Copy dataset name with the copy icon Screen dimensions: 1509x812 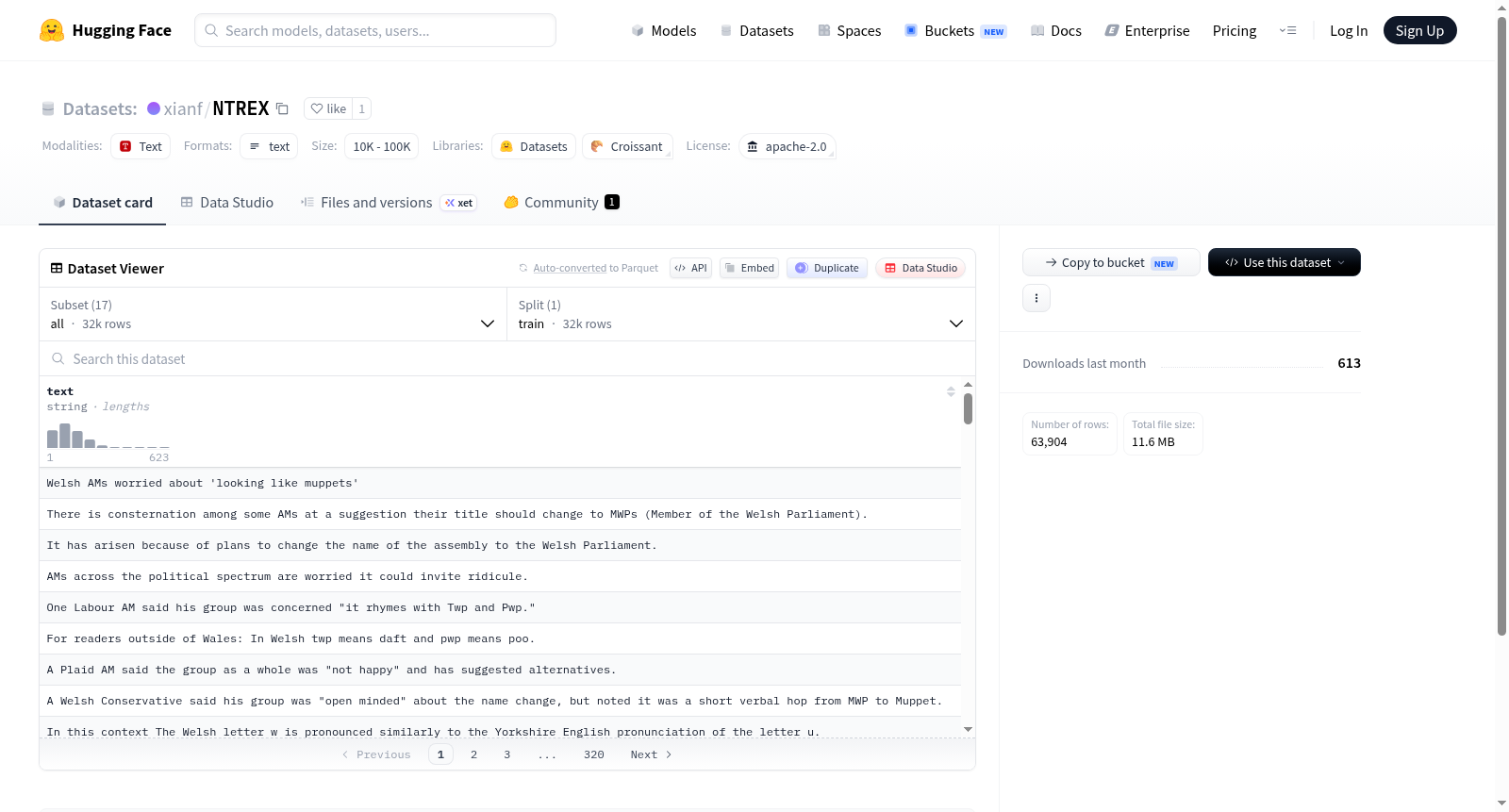[x=282, y=108]
